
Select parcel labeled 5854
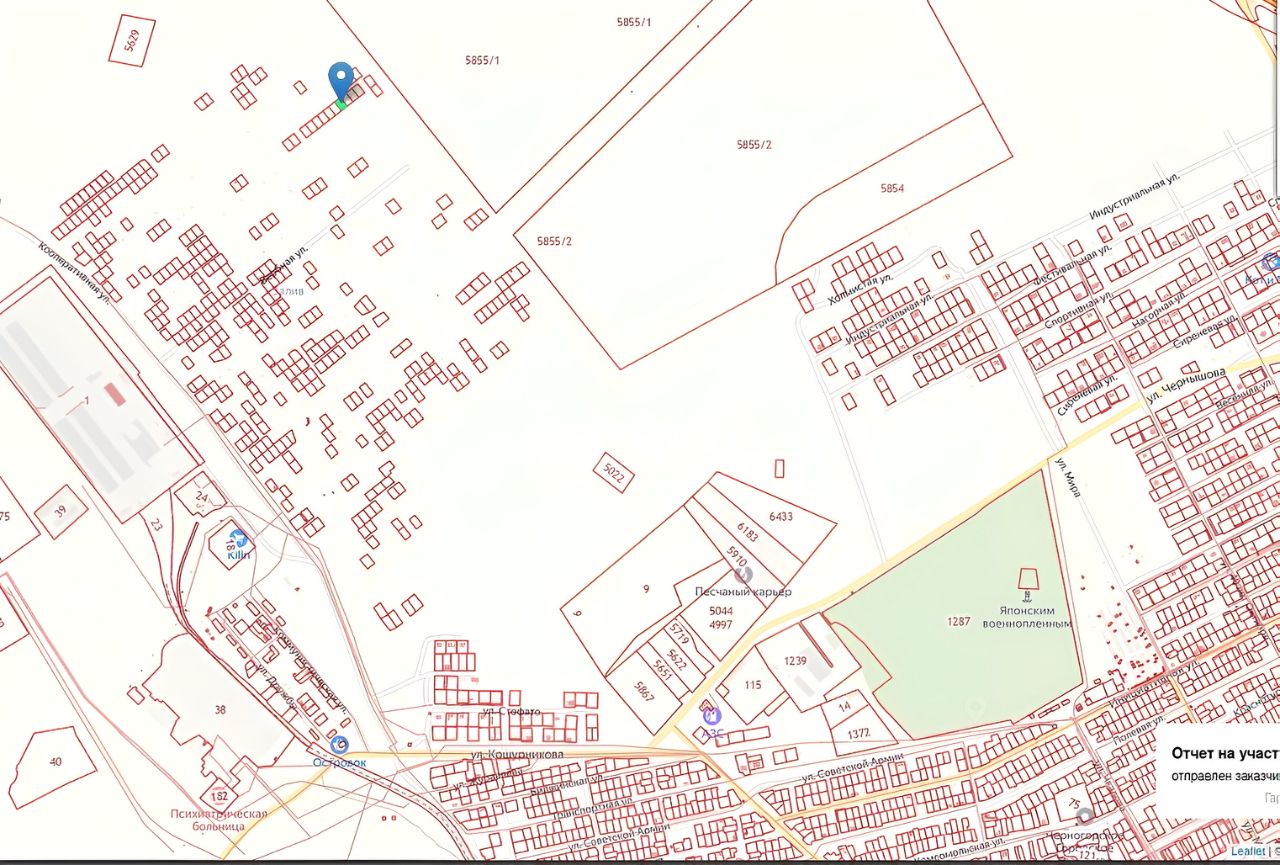[892, 188]
